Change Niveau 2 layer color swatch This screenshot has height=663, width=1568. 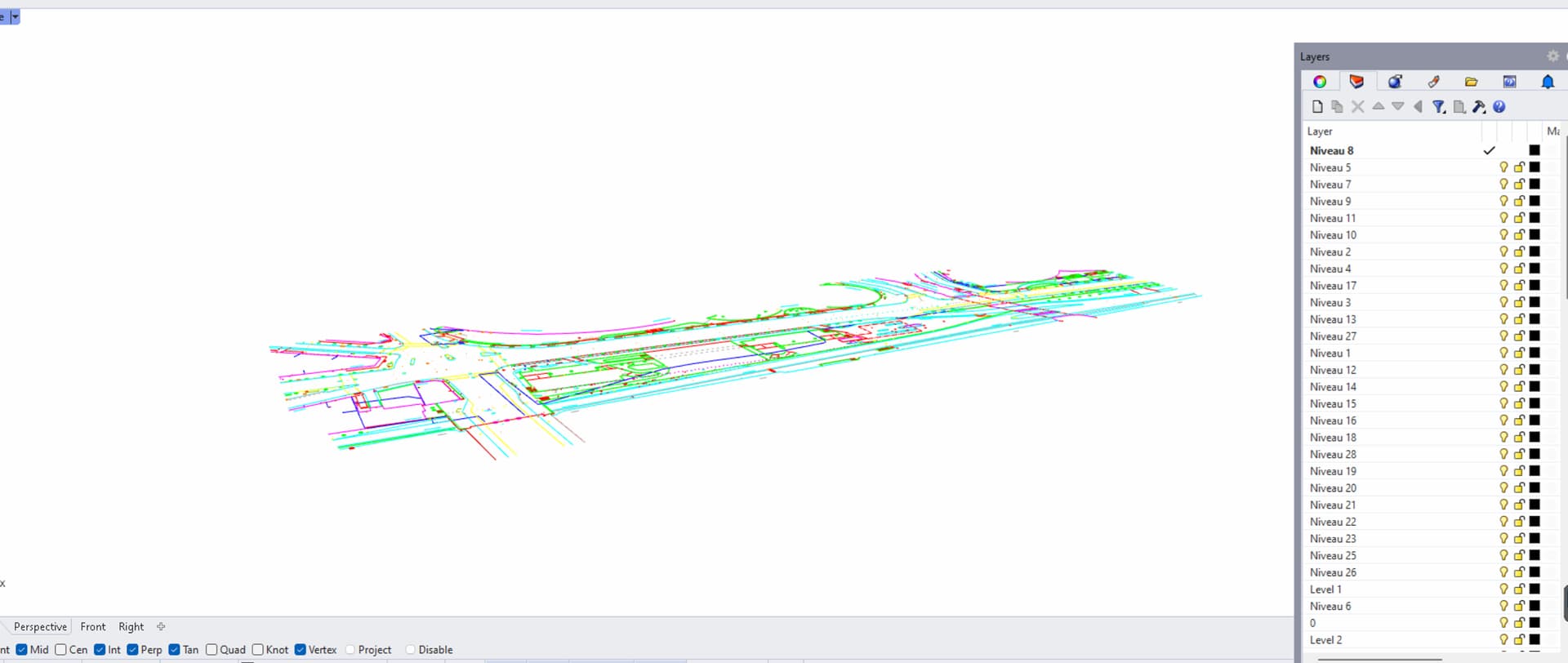click(x=1535, y=251)
